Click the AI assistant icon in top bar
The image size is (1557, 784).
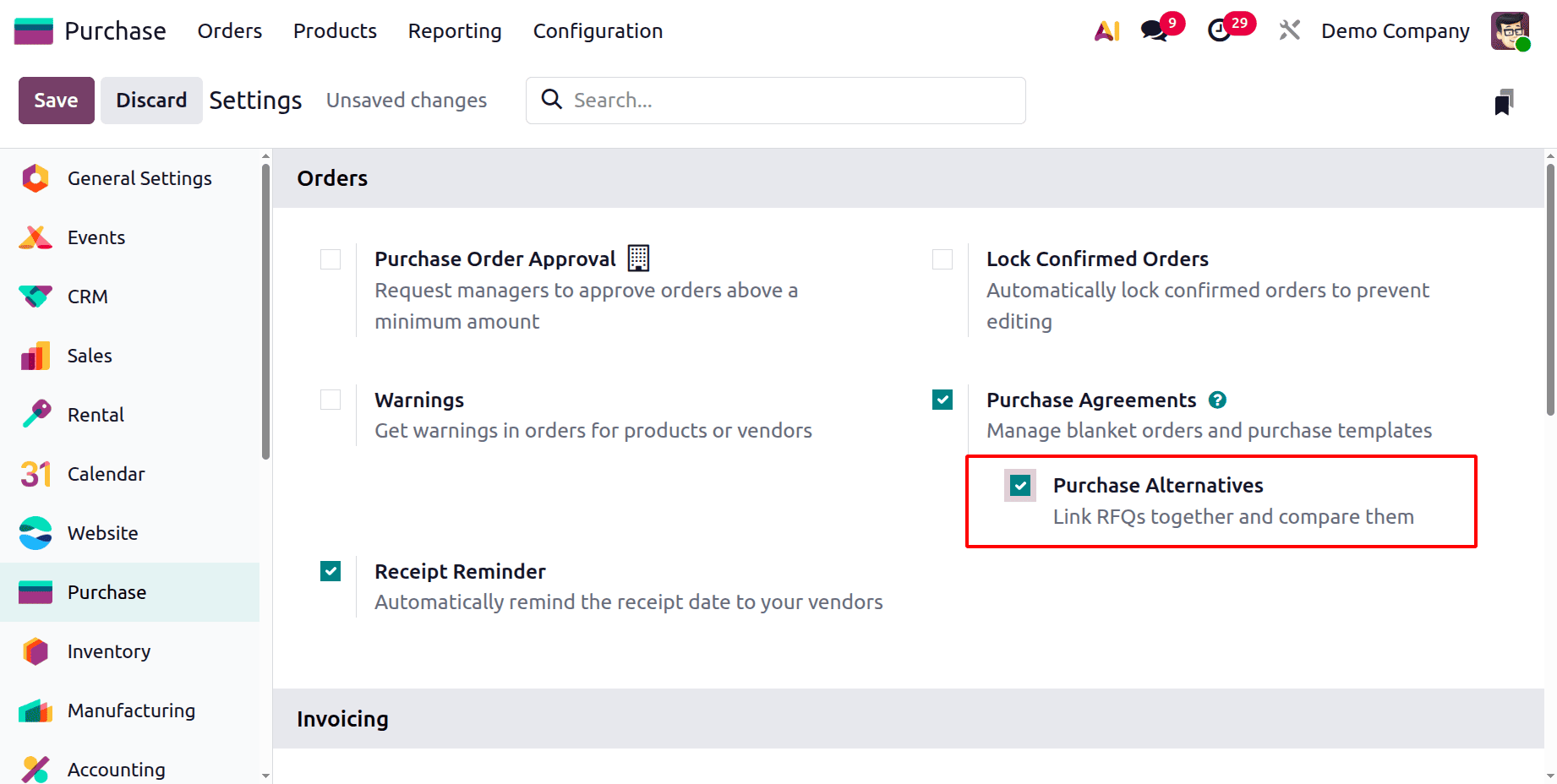tap(1106, 30)
